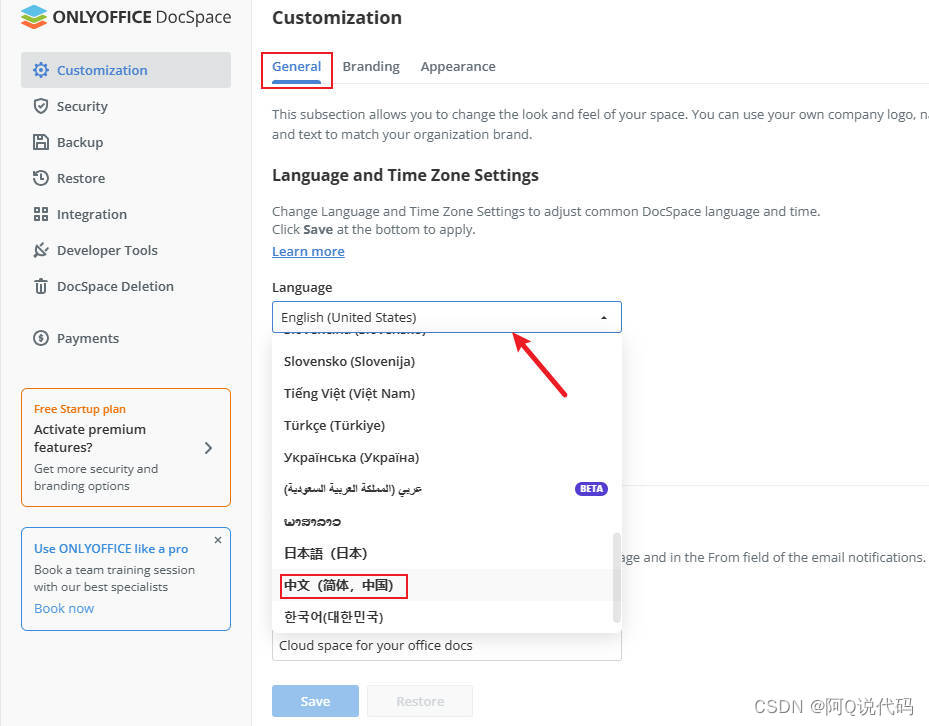
Task: Open Integration settings in the sidebar
Action: [x=126, y=215]
